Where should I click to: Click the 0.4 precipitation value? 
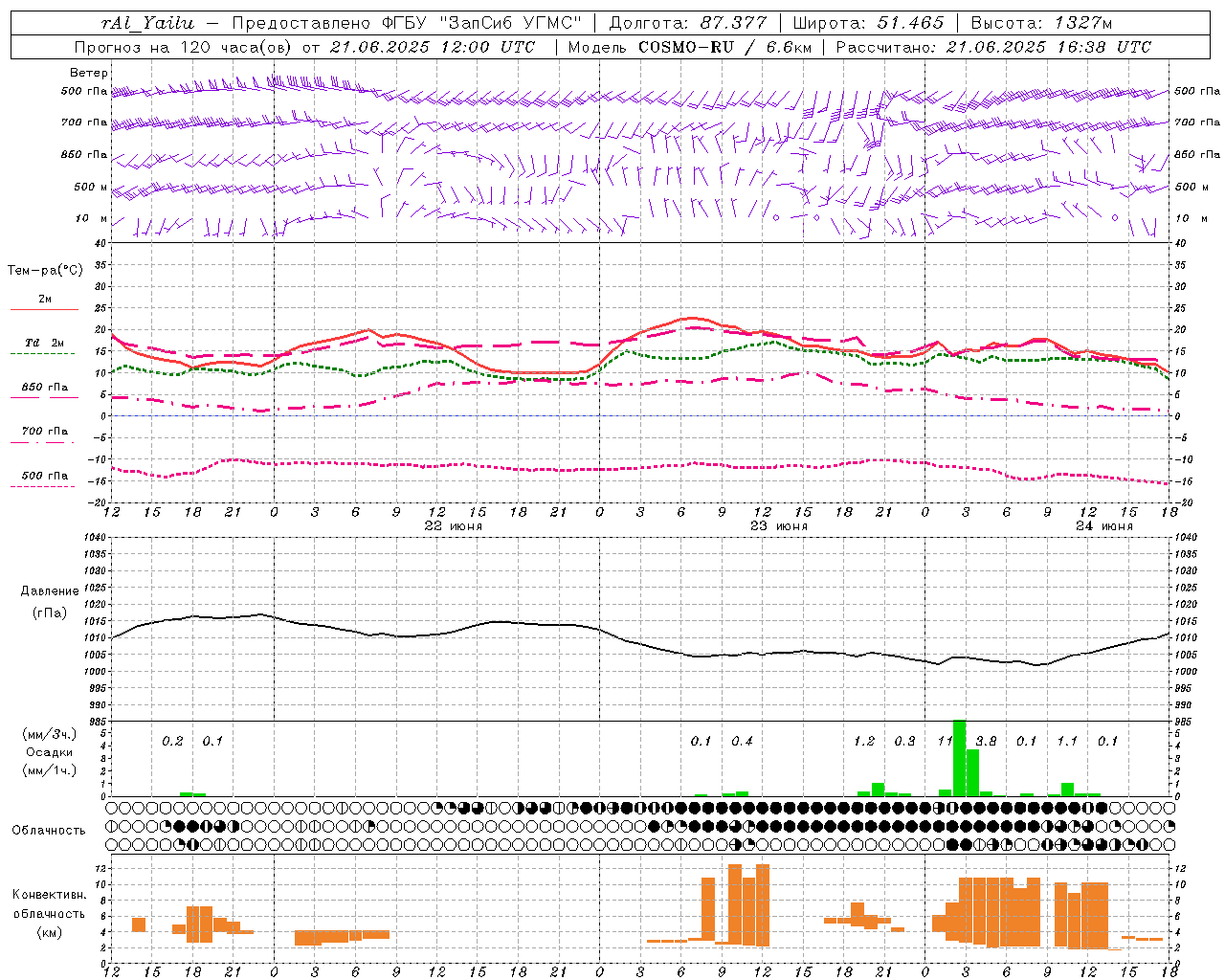(x=742, y=742)
